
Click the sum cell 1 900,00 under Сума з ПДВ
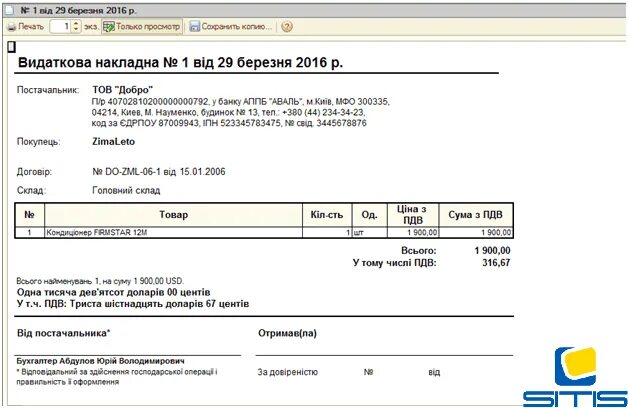476,233
